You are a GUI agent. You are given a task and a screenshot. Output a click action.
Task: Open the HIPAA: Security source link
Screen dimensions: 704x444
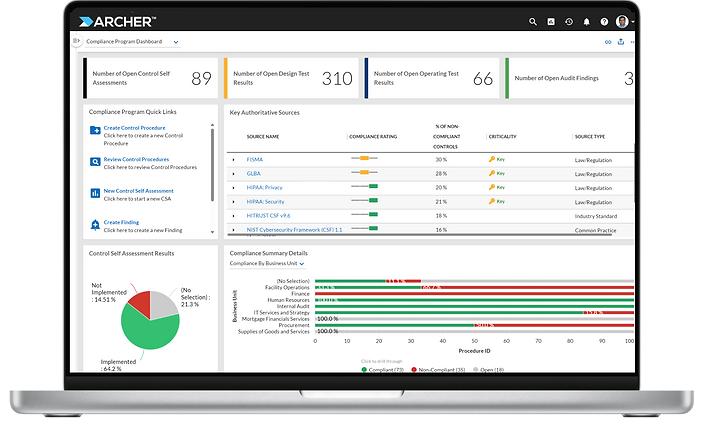(265, 202)
